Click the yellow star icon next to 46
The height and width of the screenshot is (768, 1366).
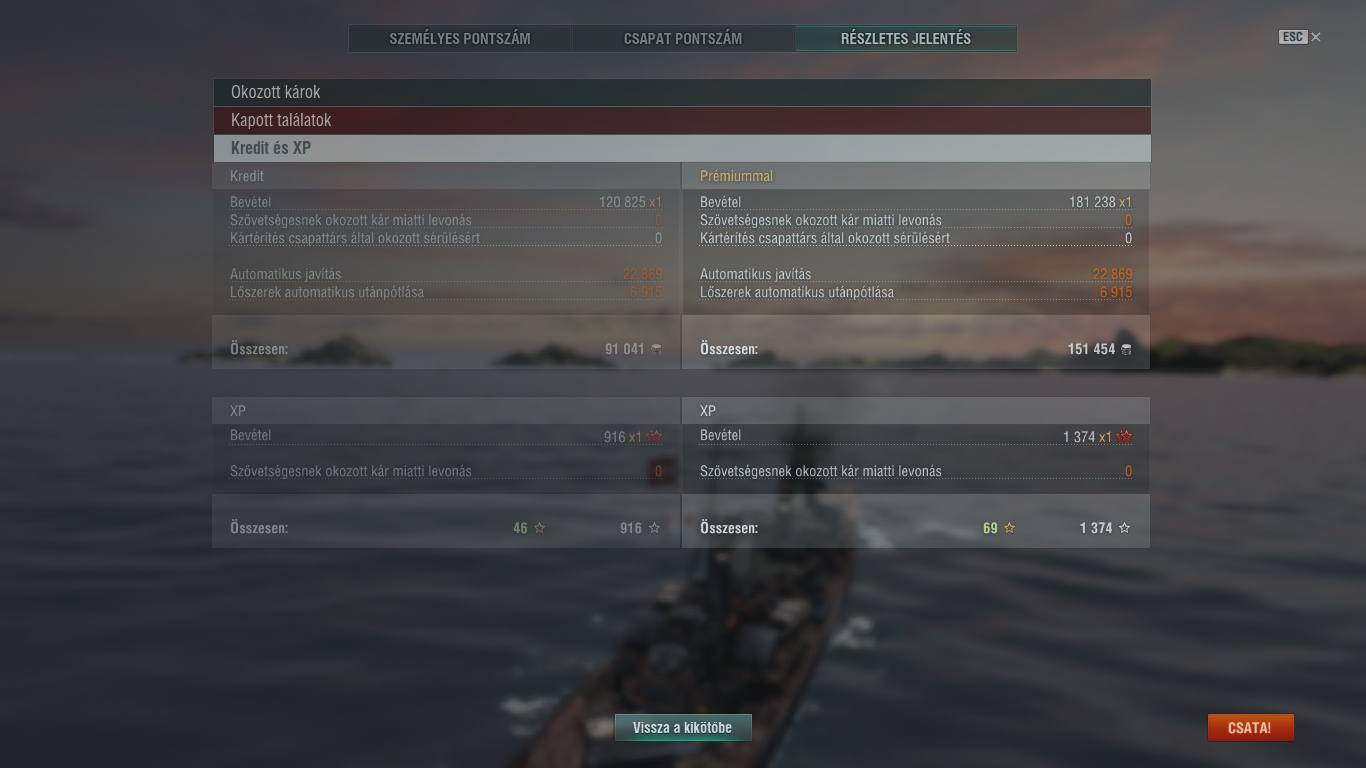point(540,528)
